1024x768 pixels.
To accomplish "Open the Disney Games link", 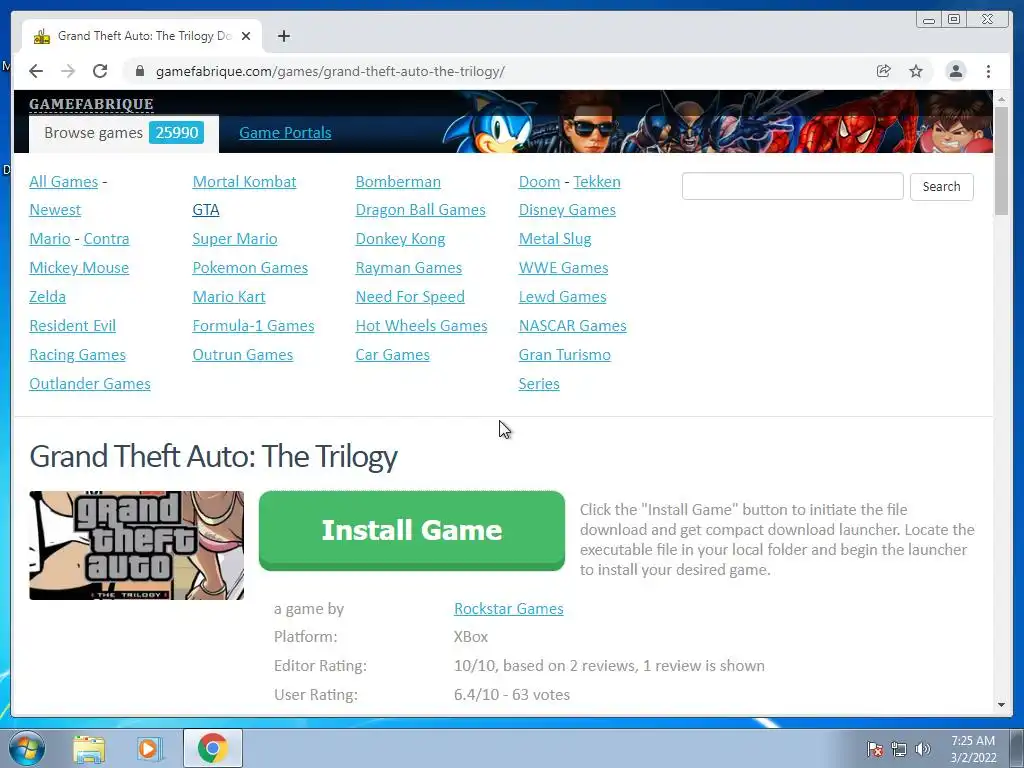I will coord(568,210).
